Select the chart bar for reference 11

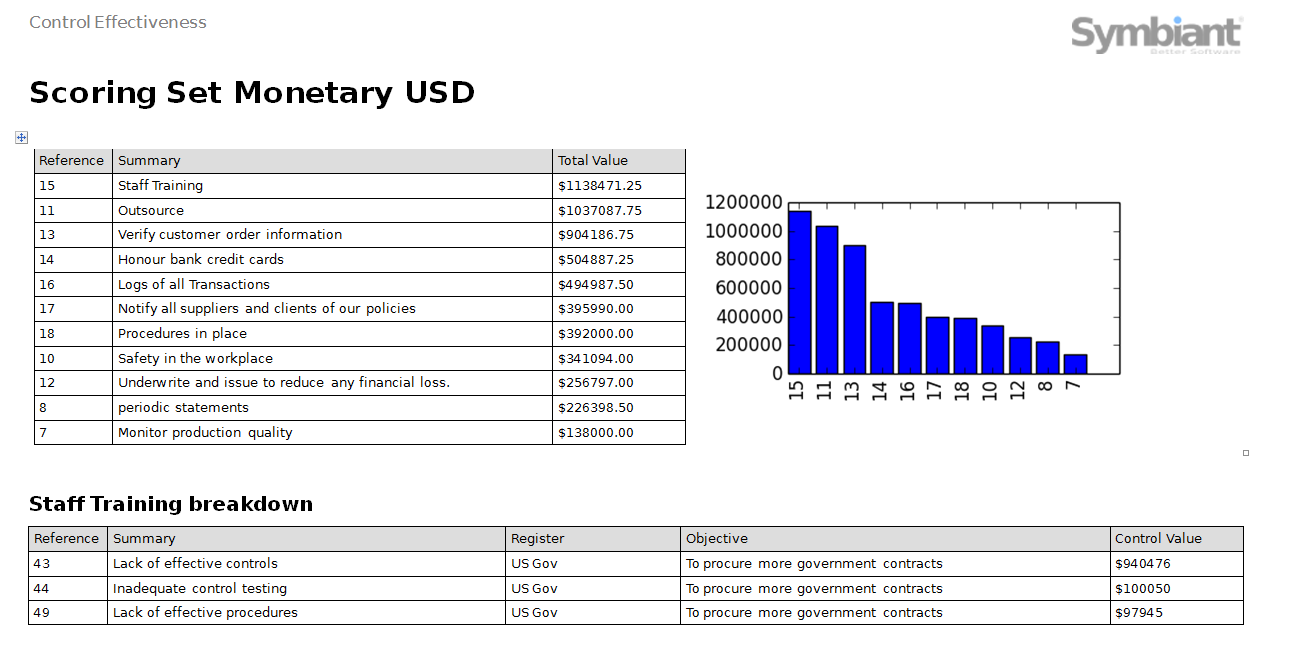[x=827, y=300]
